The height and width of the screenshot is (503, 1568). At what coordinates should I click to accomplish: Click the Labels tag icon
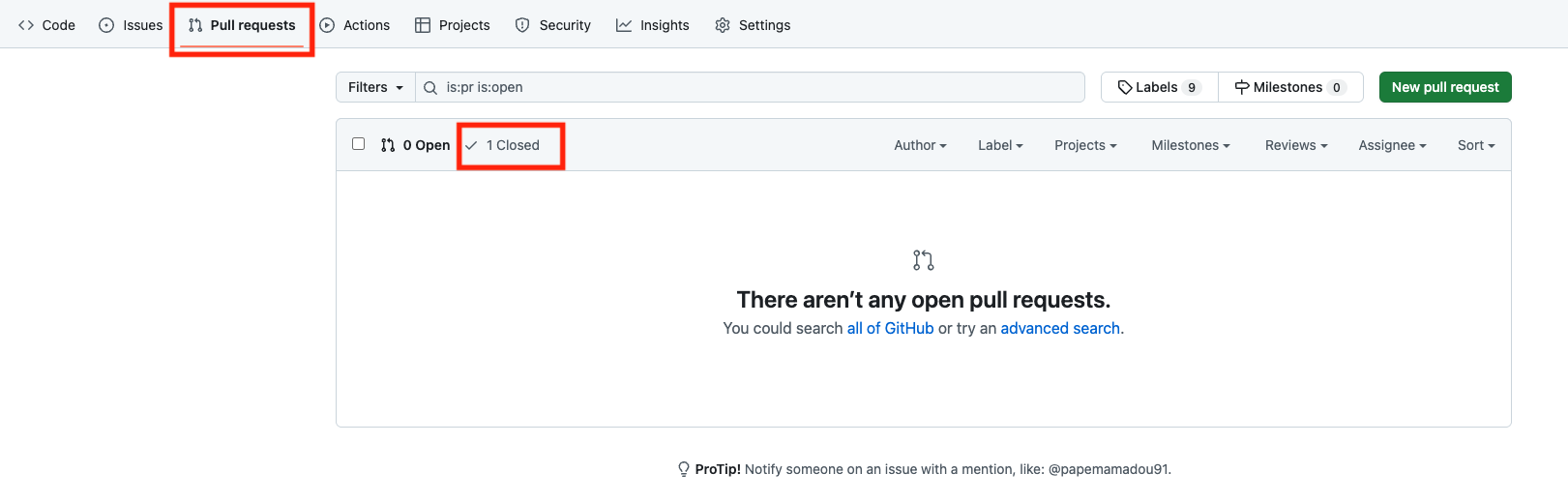point(1125,87)
